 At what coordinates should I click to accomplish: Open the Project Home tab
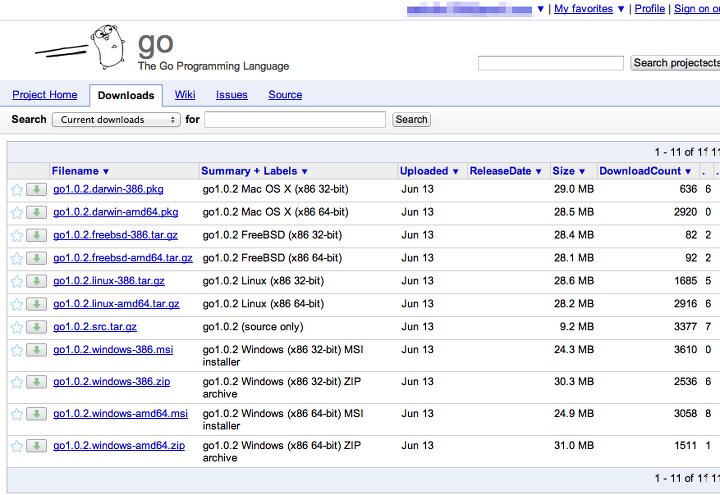pos(45,95)
